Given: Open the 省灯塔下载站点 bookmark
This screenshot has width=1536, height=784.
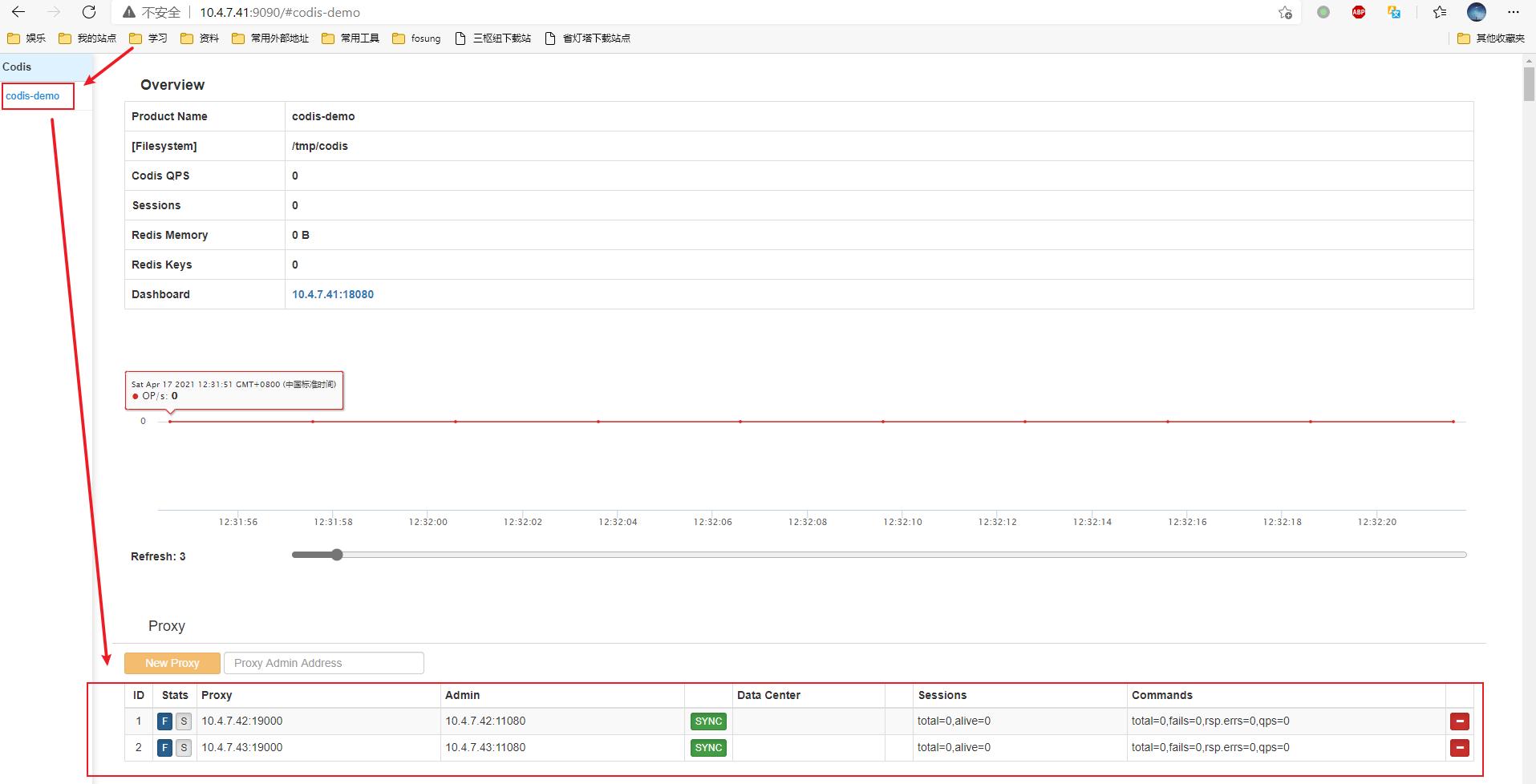Looking at the screenshot, I should (588, 38).
